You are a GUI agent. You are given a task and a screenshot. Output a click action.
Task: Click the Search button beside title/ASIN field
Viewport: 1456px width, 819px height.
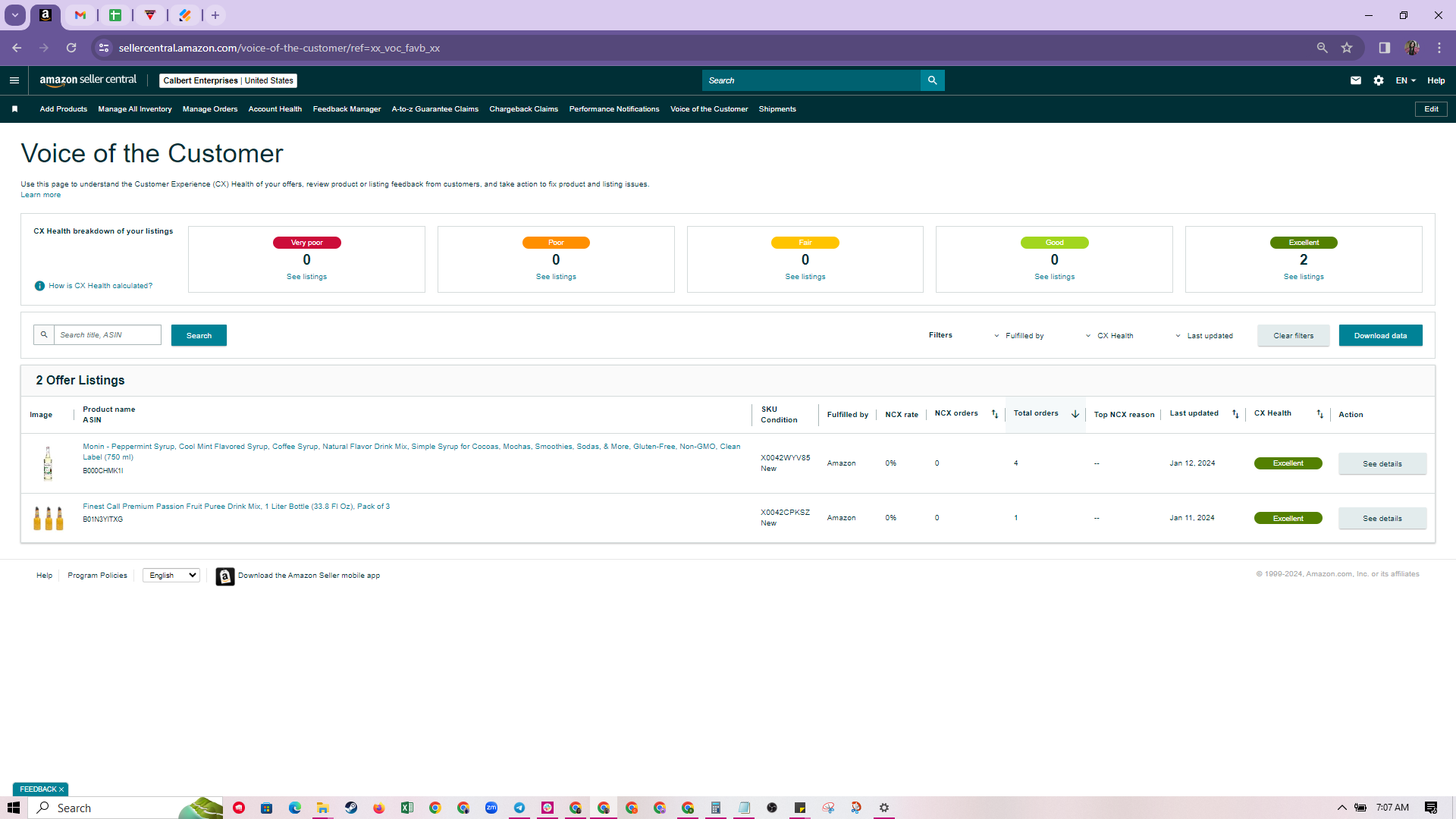pos(199,335)
